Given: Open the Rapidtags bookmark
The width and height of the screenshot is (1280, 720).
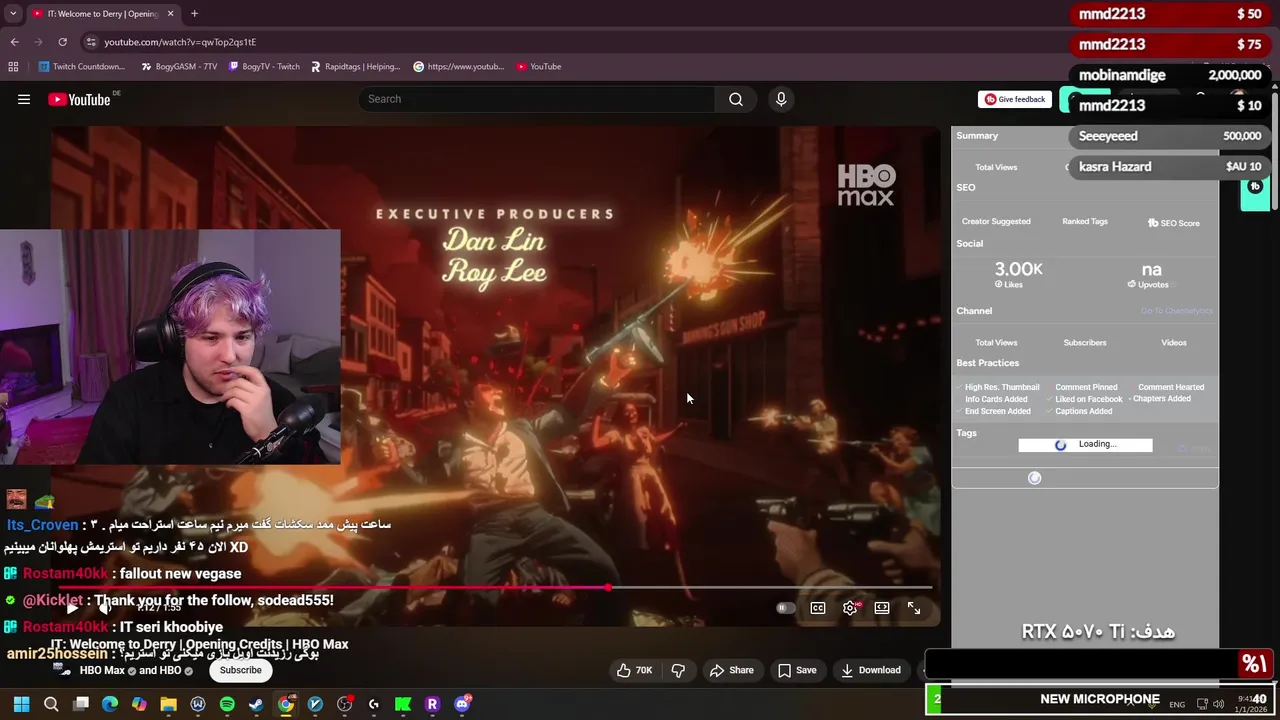Looking at the screenshot, I should tap(355, 67).
